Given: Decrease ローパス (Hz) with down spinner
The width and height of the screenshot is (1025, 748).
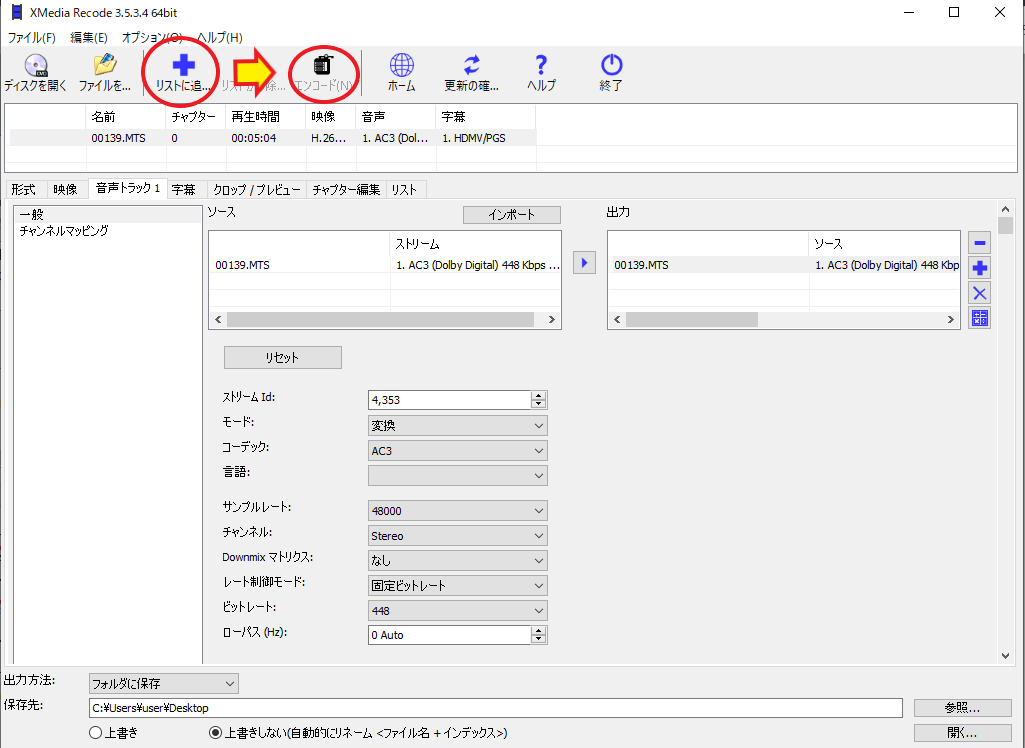Looking at the screenshot, I should pyautogui.click(x=539, y=639).
